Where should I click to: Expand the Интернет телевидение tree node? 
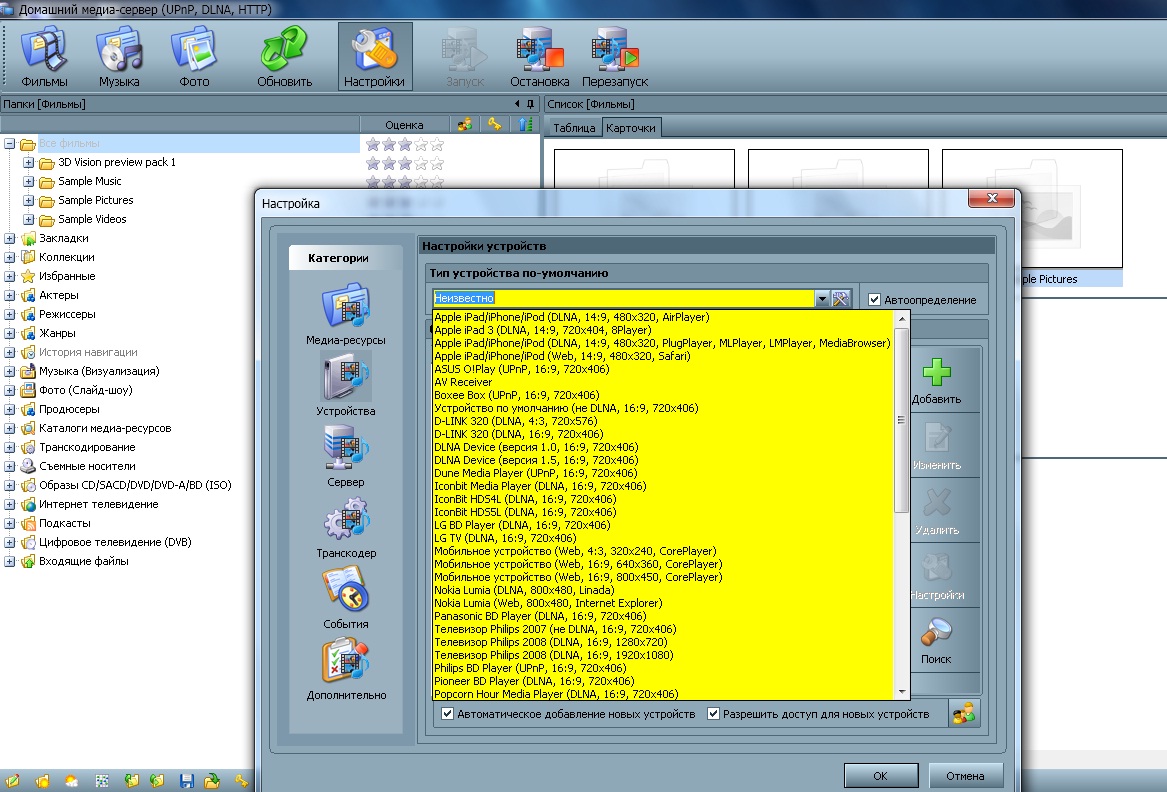[10, 504]
